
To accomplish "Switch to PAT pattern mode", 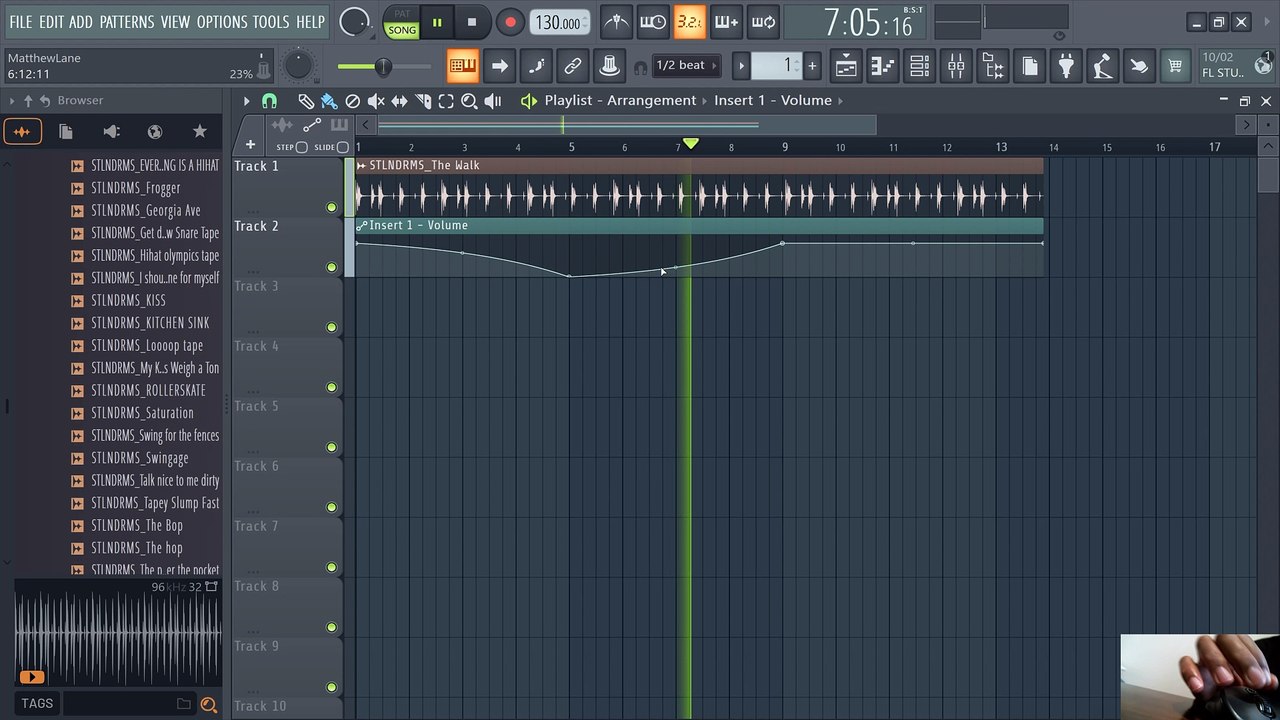I will pos(402,13).
